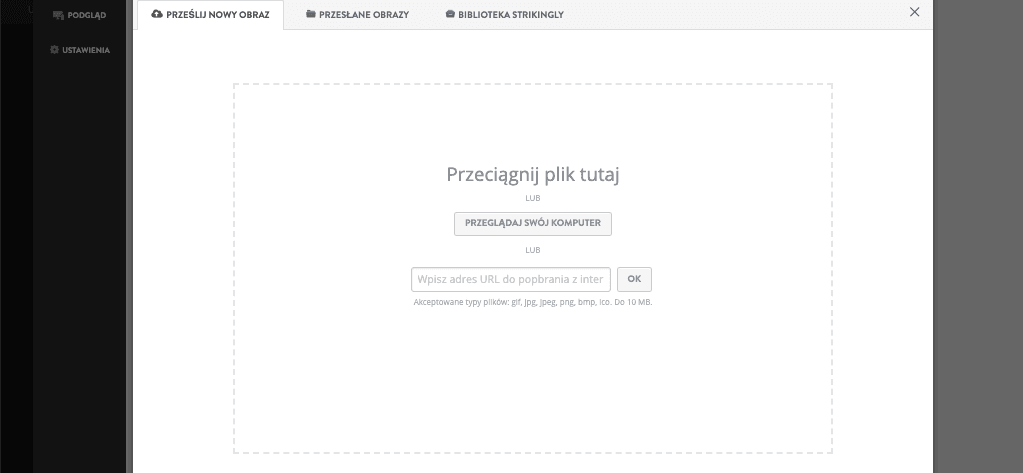Click the cloud upload icon
The height and width of the screenshot is (473, 1023).
point(157,14)
